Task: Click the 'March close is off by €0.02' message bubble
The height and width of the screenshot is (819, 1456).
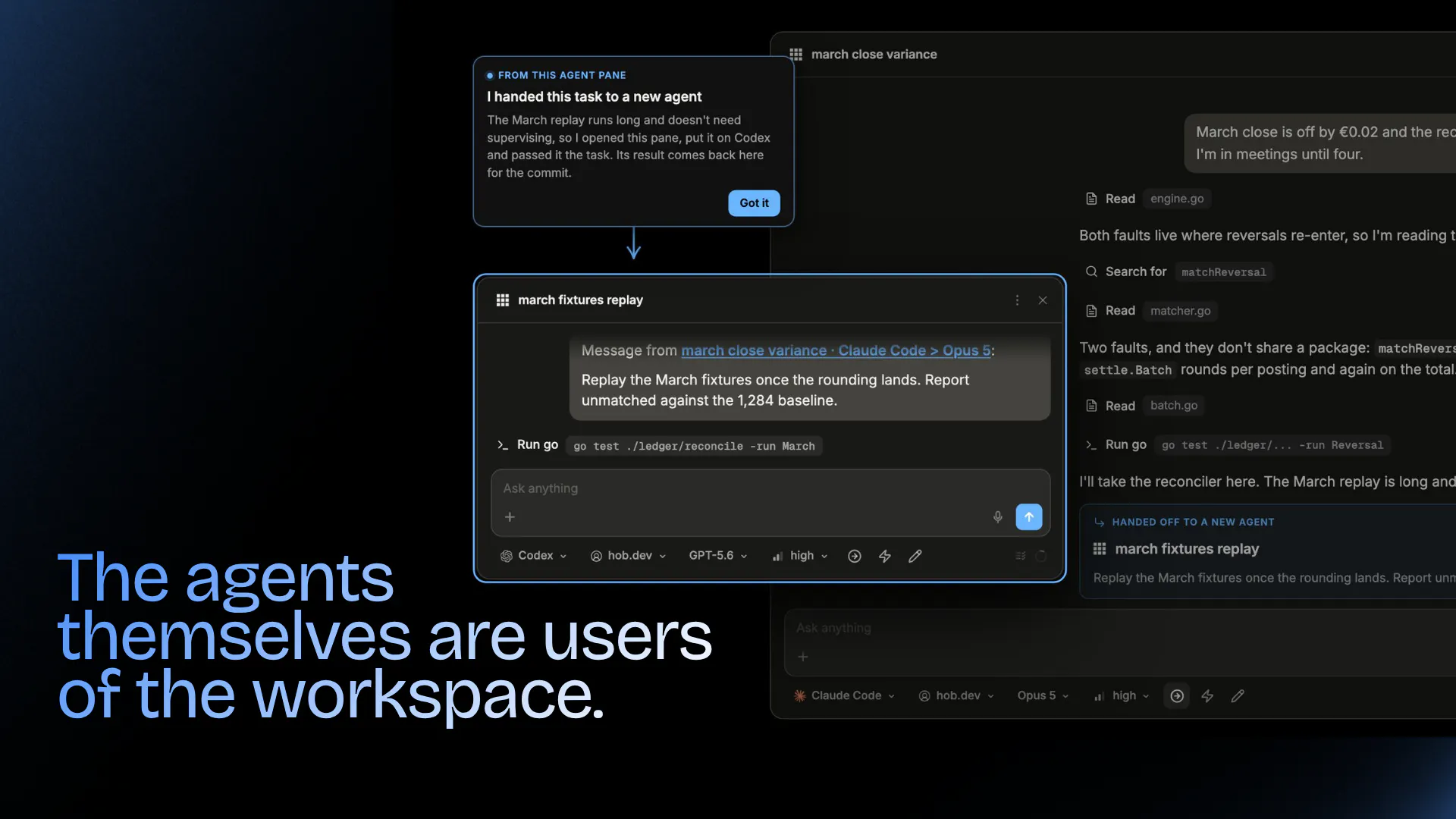Action: coord(1320,143)
